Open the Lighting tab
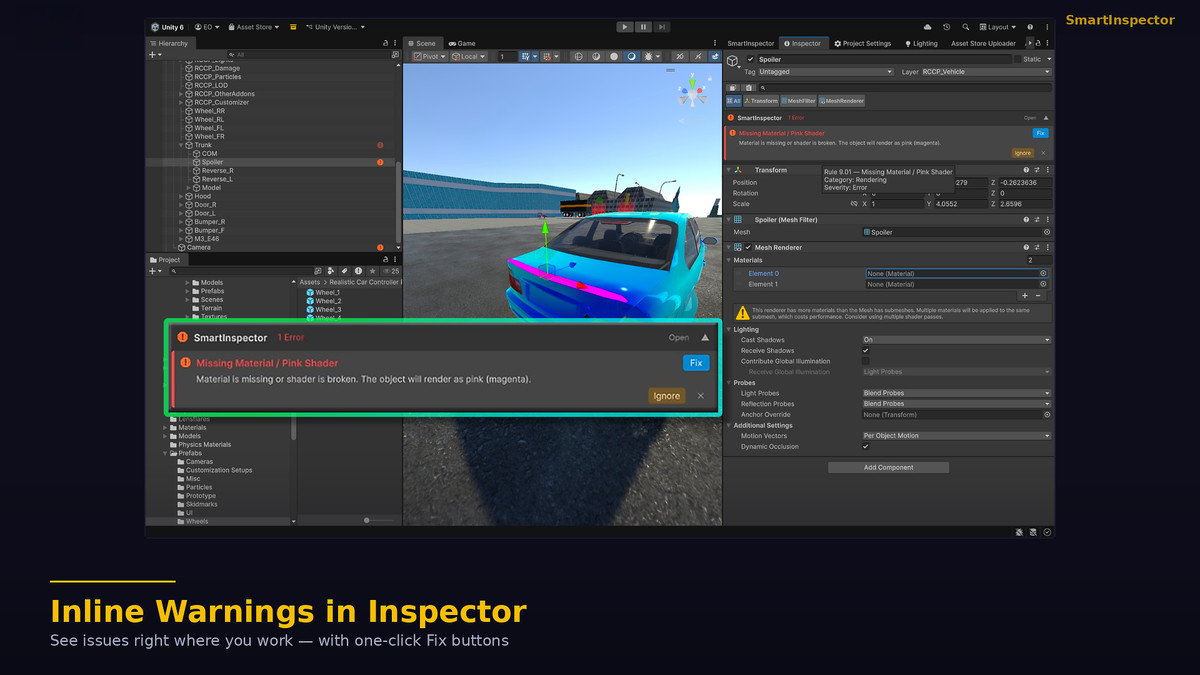 click(x=921, y=43)
